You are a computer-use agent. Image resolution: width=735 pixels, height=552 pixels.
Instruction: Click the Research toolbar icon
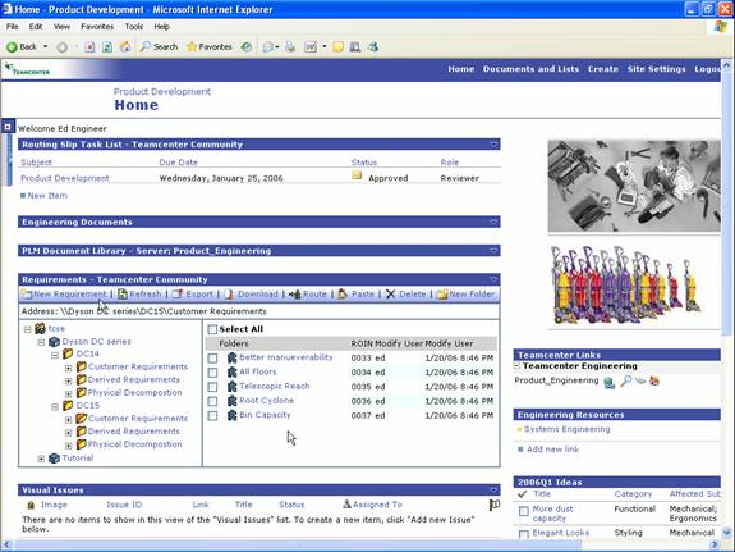[355, 47]
